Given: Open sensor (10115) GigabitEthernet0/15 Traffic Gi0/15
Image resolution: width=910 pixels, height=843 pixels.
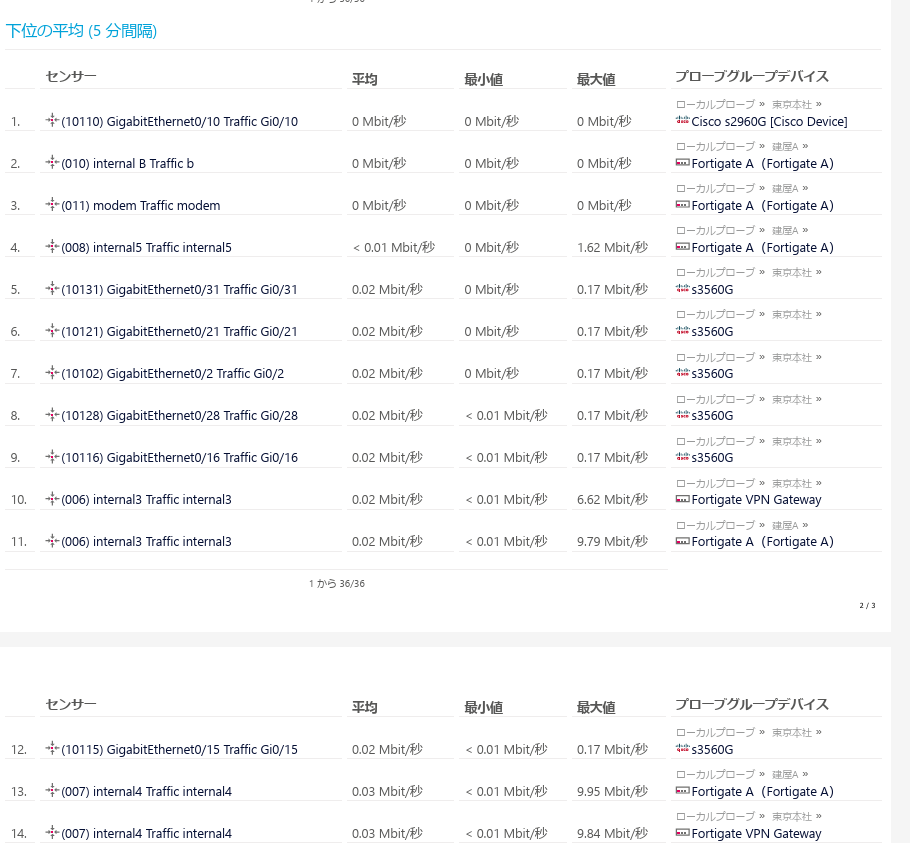Looking at the screenshot, I should point(179,749).
